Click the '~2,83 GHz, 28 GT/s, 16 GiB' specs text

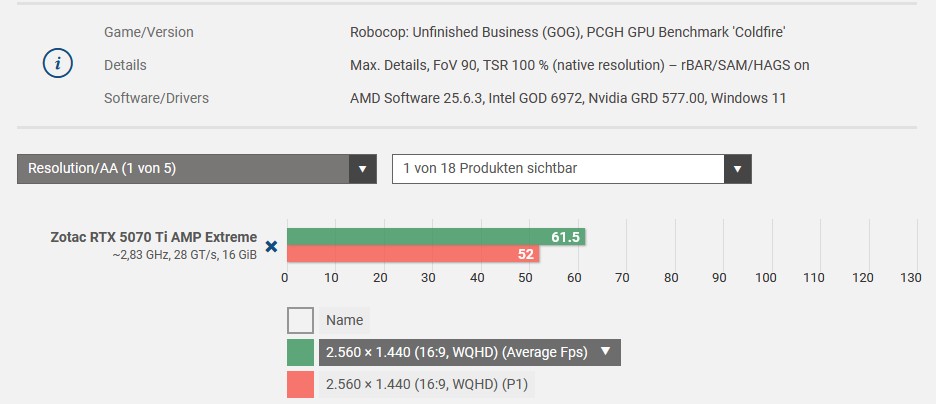(185, 255)
